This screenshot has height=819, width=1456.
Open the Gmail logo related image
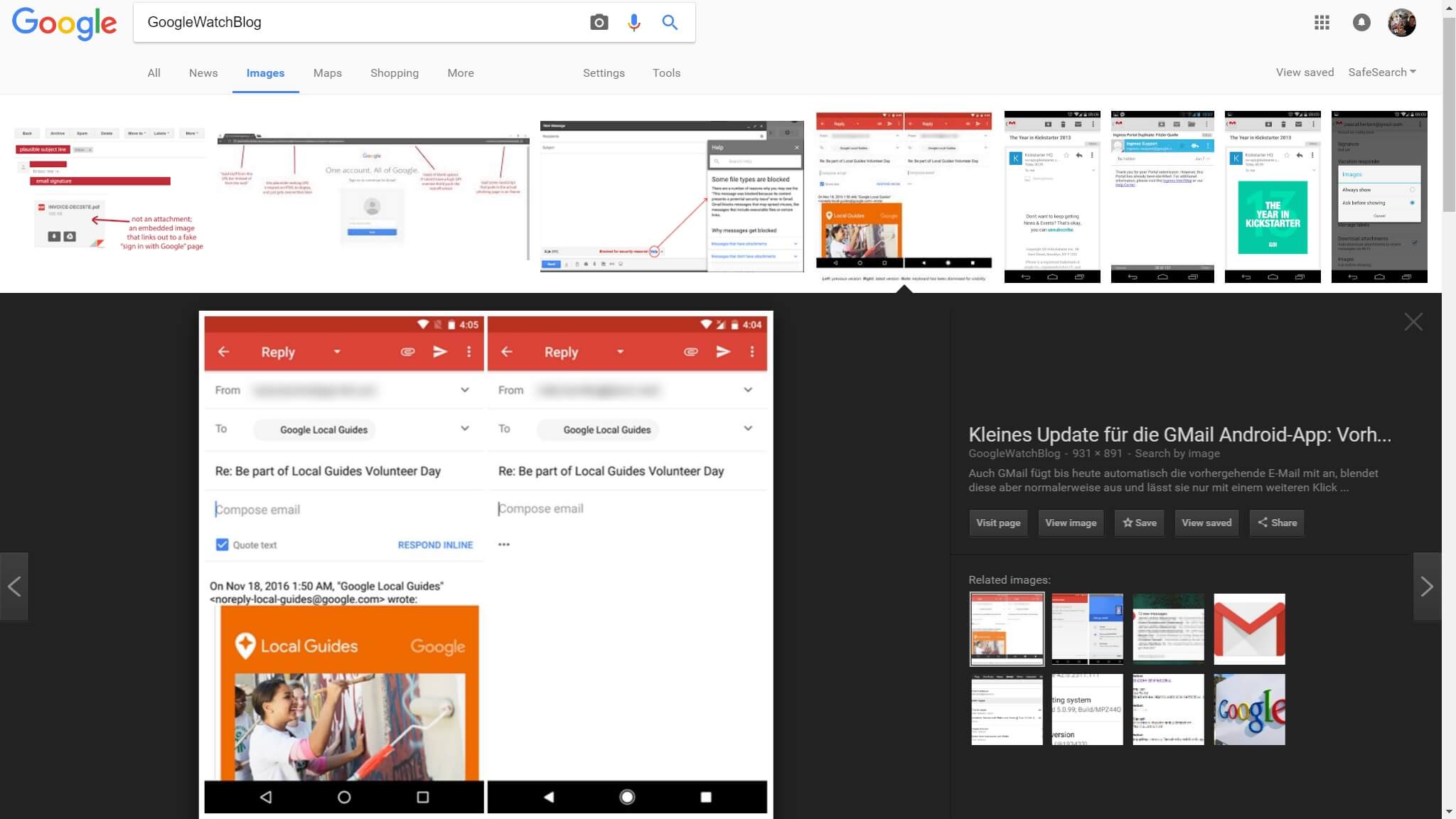1249,629
